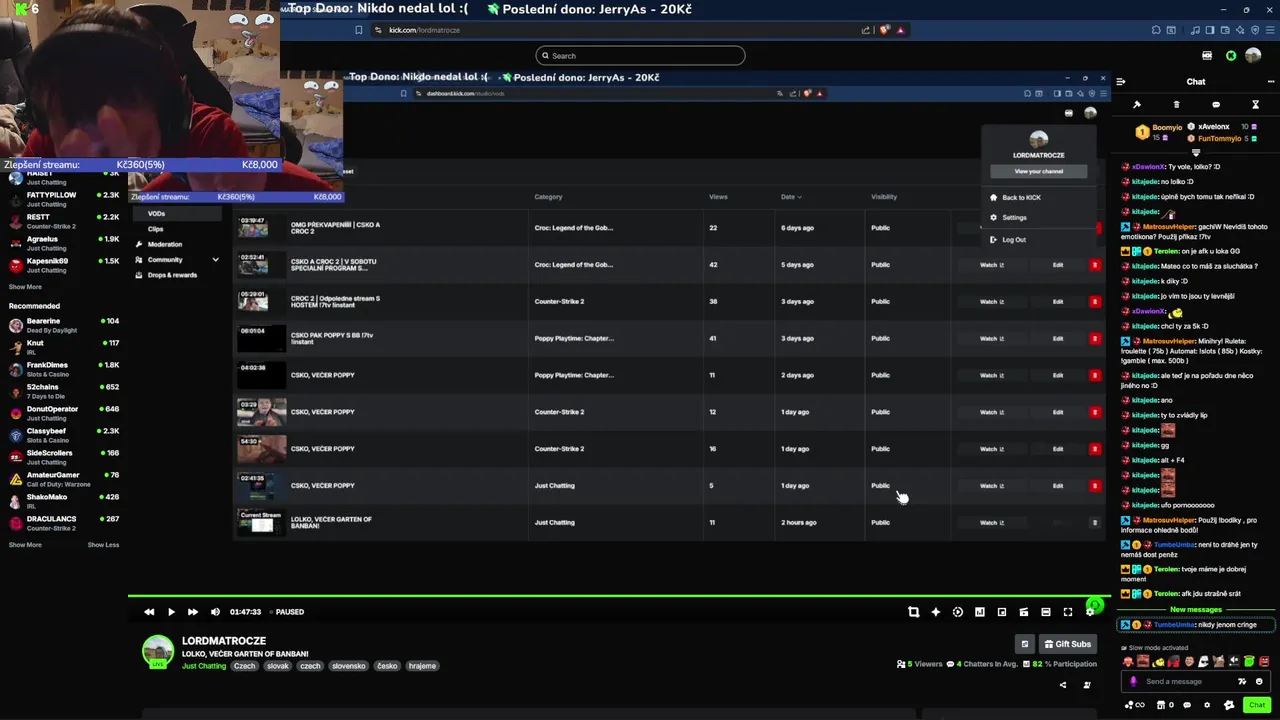Click the emote shortcut icon beside smiley
The height and width of the screenshot is (720, 1280).
[x=1242, y=681]
